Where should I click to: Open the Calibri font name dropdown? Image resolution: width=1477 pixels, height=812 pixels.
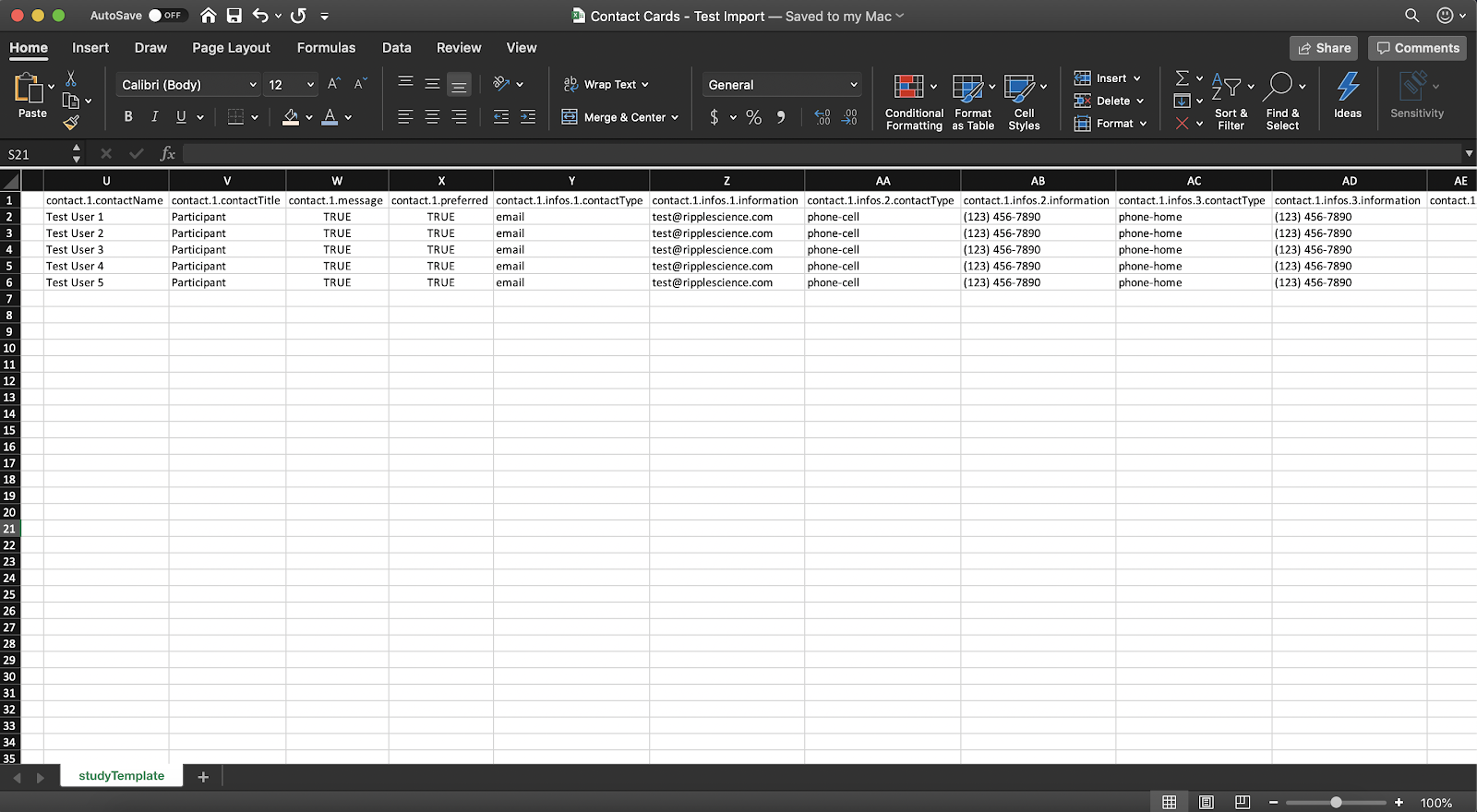pyautogui.click(x=253, y=85)
